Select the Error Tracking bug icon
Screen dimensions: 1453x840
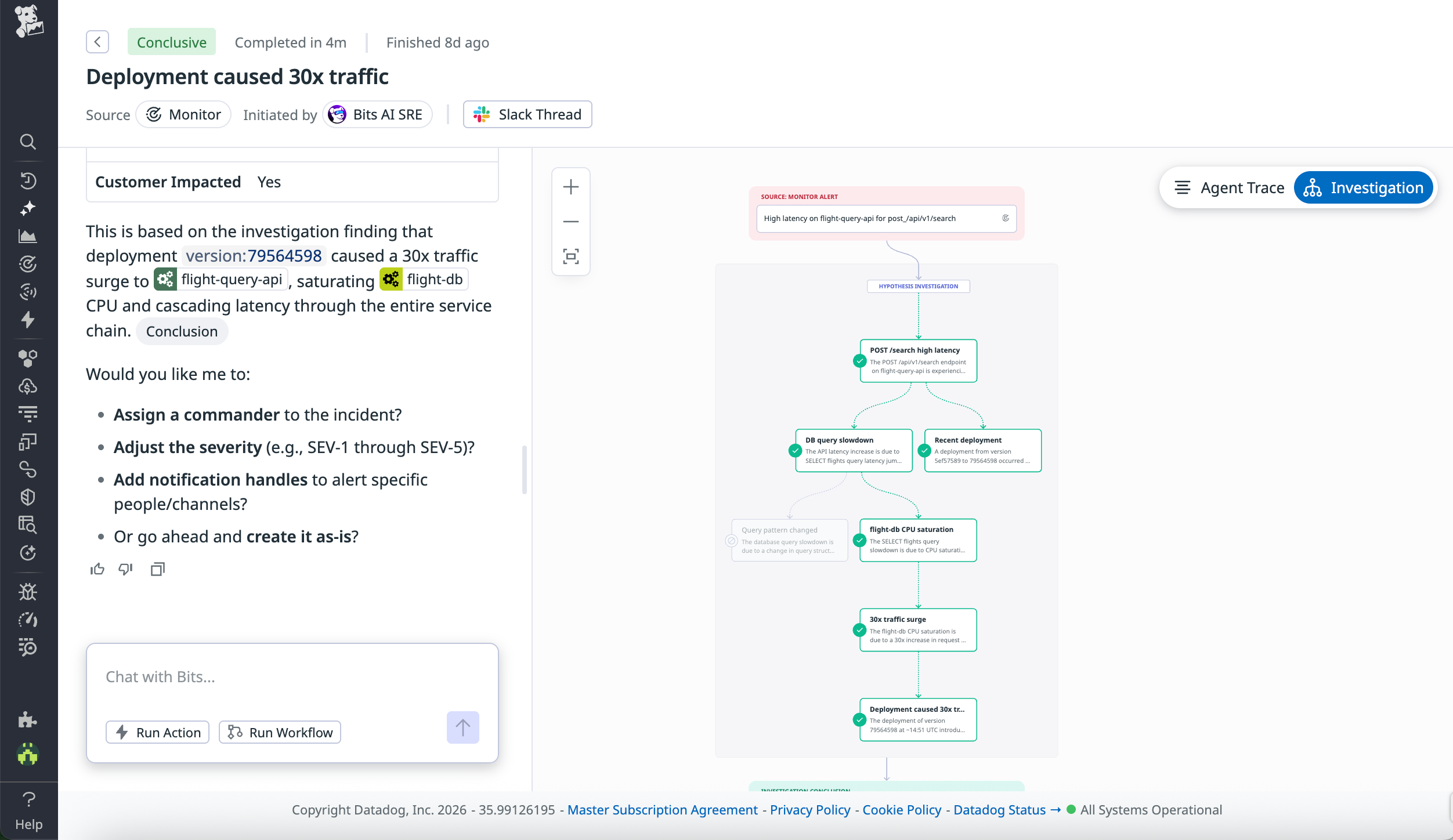coord(27,592)
